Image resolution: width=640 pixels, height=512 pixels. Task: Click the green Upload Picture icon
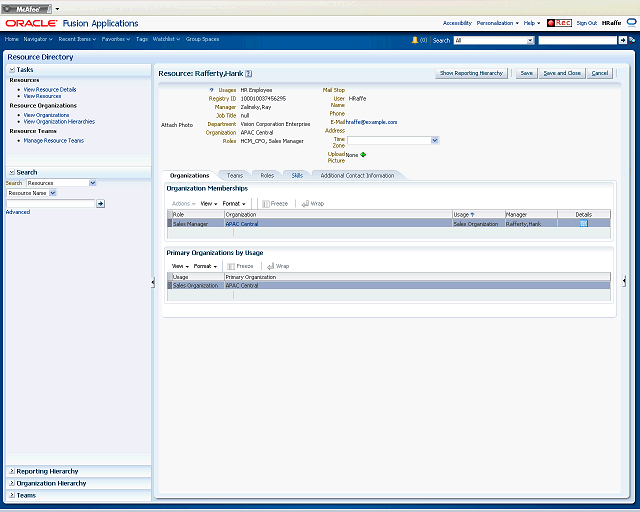363,155
